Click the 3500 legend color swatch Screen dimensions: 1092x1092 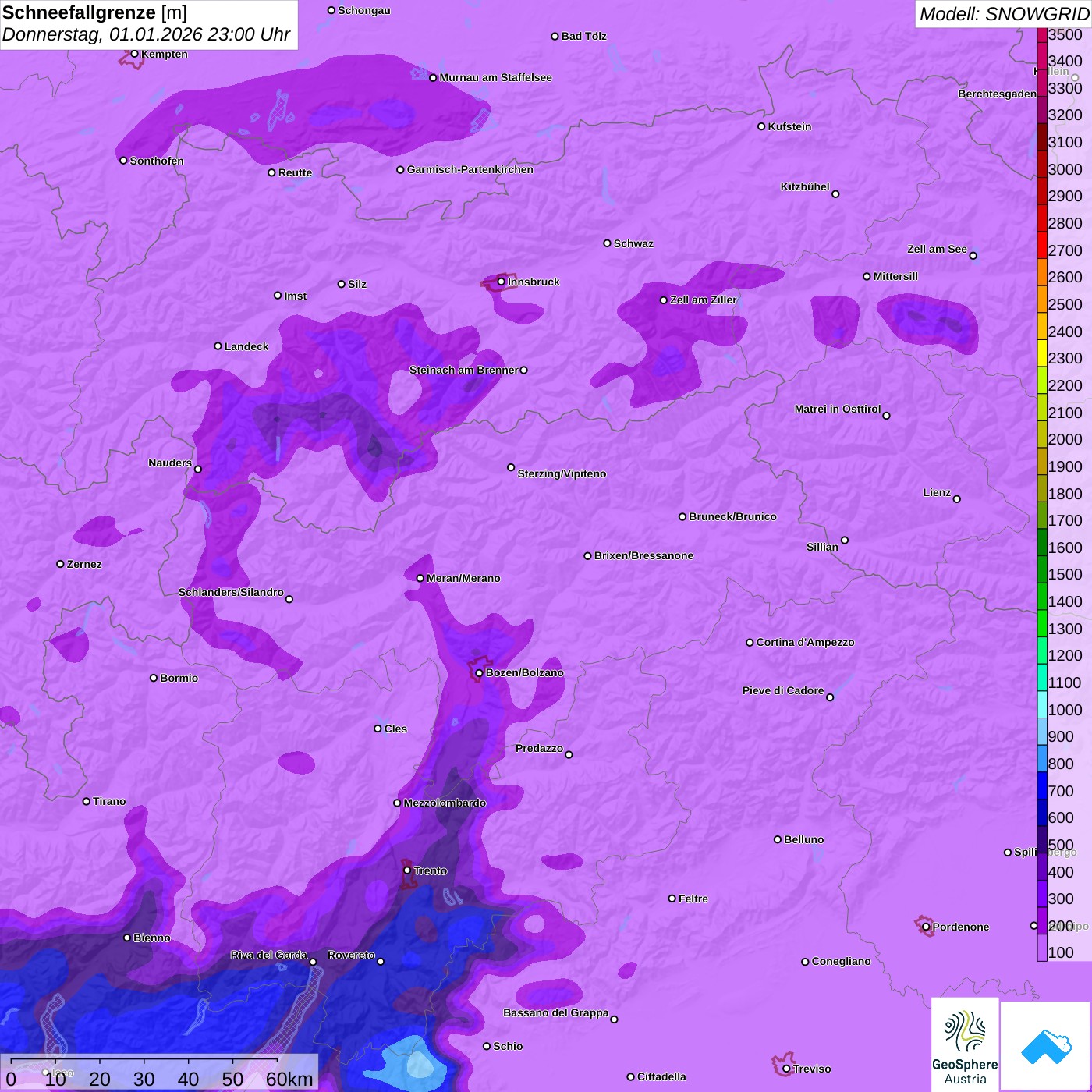click(x=1042, y=34)
